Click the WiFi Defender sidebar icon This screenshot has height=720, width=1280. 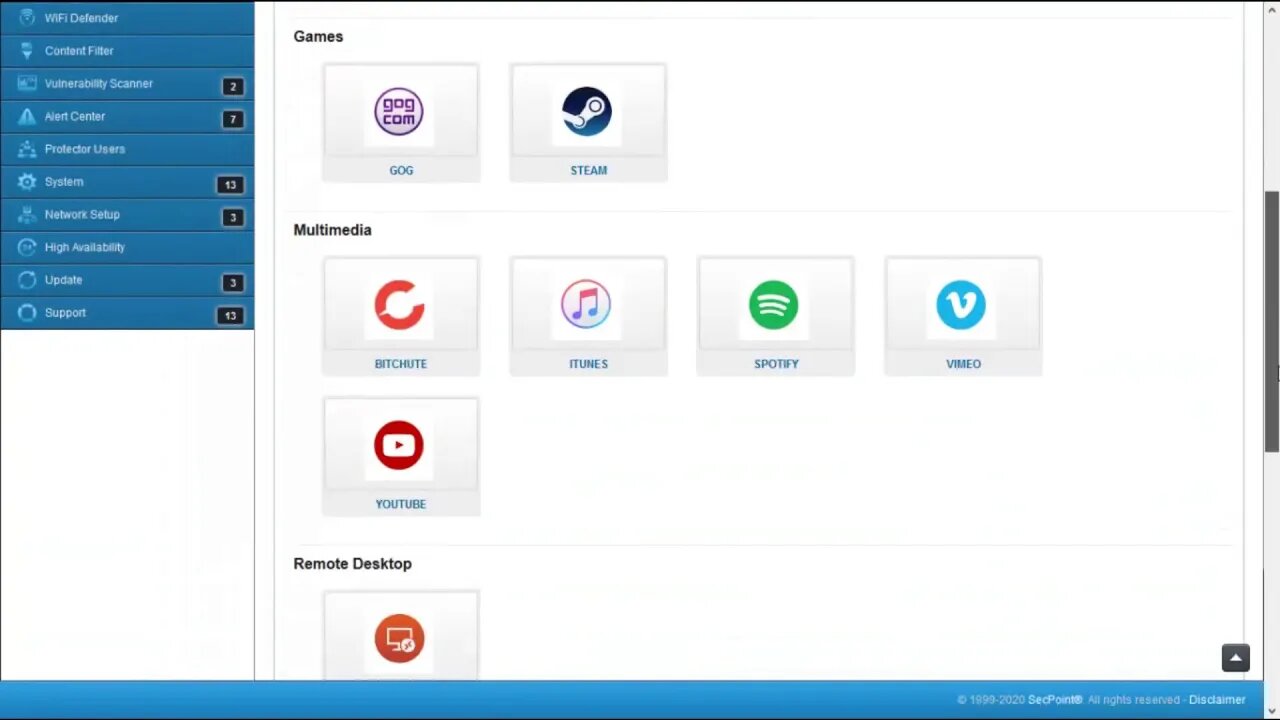[27, 18]
